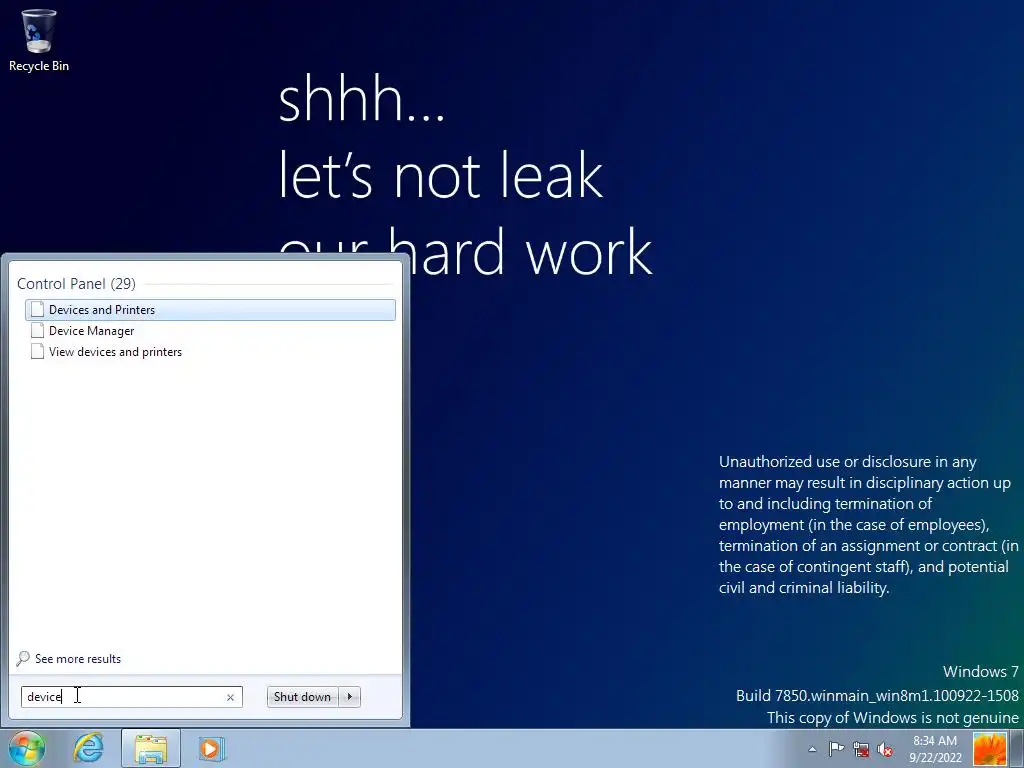Open Windows Explorer folder icon on taskbar
The width and height of the screenshot is (1024, 768).
(150, 748)
